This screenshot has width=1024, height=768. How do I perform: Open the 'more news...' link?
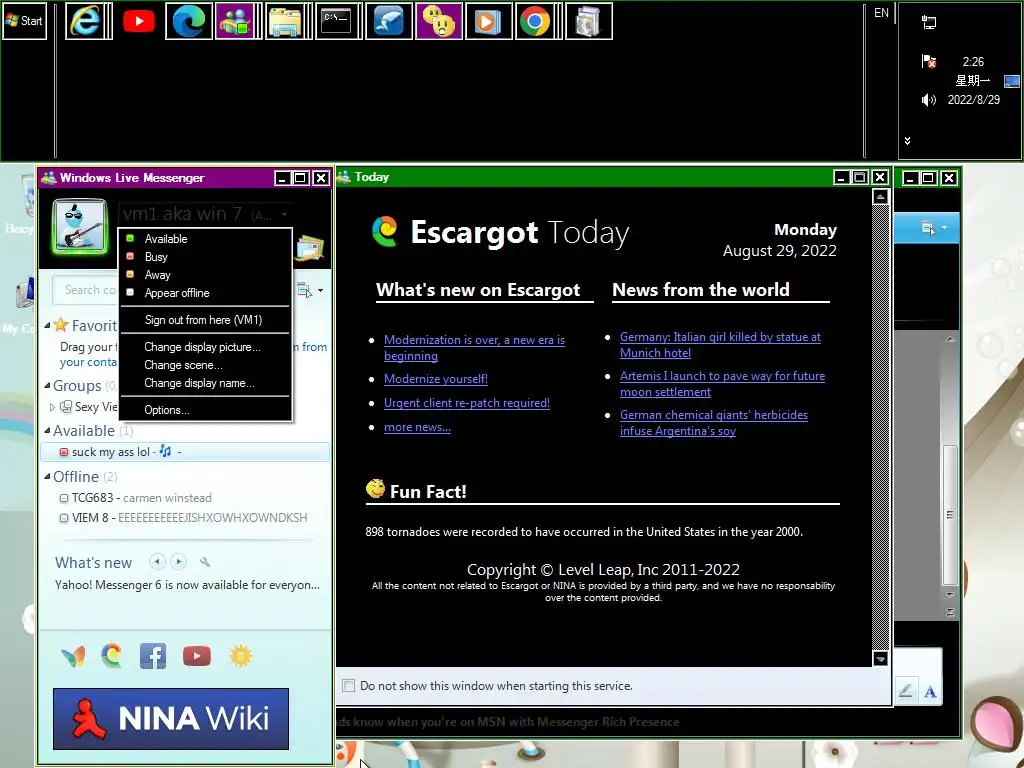[x=417, y=427]
